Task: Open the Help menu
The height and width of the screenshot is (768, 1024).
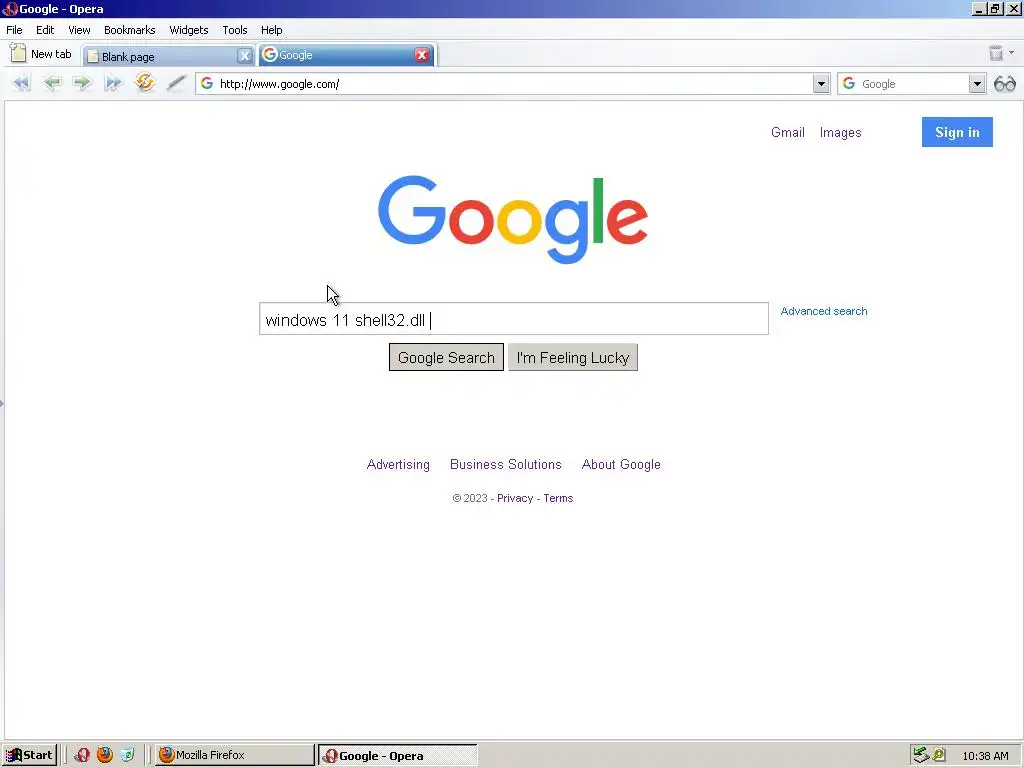Action: pyautogui.click(x=272, y=30)
